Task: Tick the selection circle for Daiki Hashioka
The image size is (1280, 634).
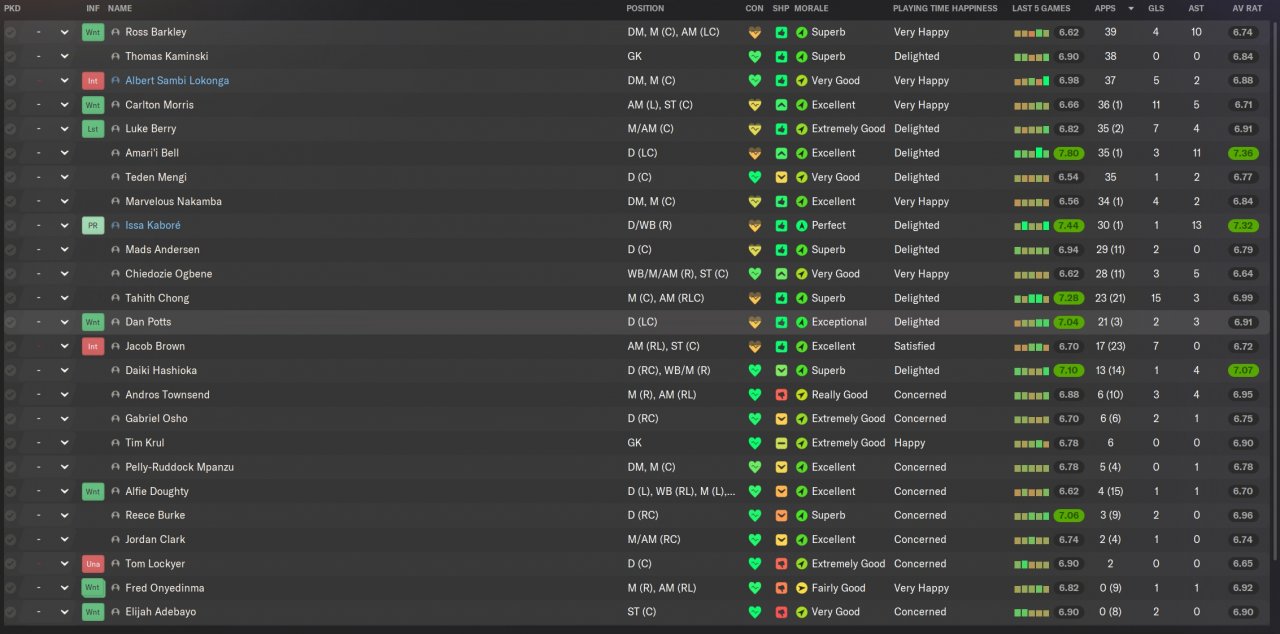Action: click(10, 371)
